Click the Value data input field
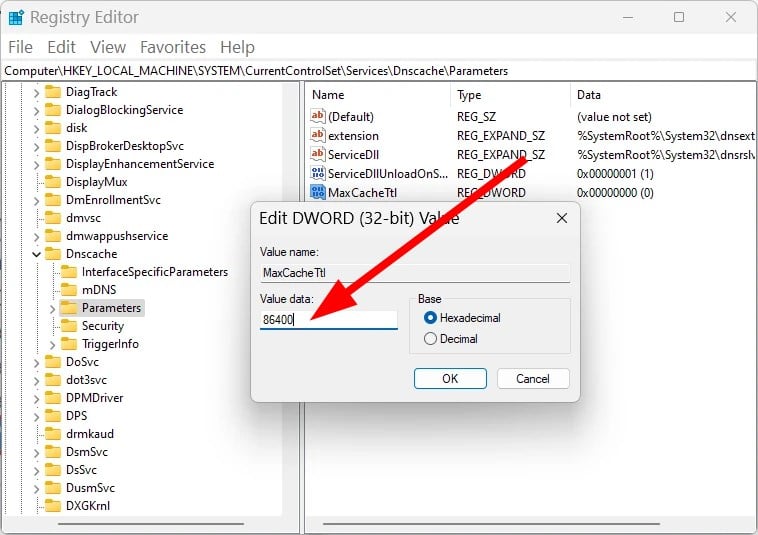The image size is (758, 535). coord(329,319)
